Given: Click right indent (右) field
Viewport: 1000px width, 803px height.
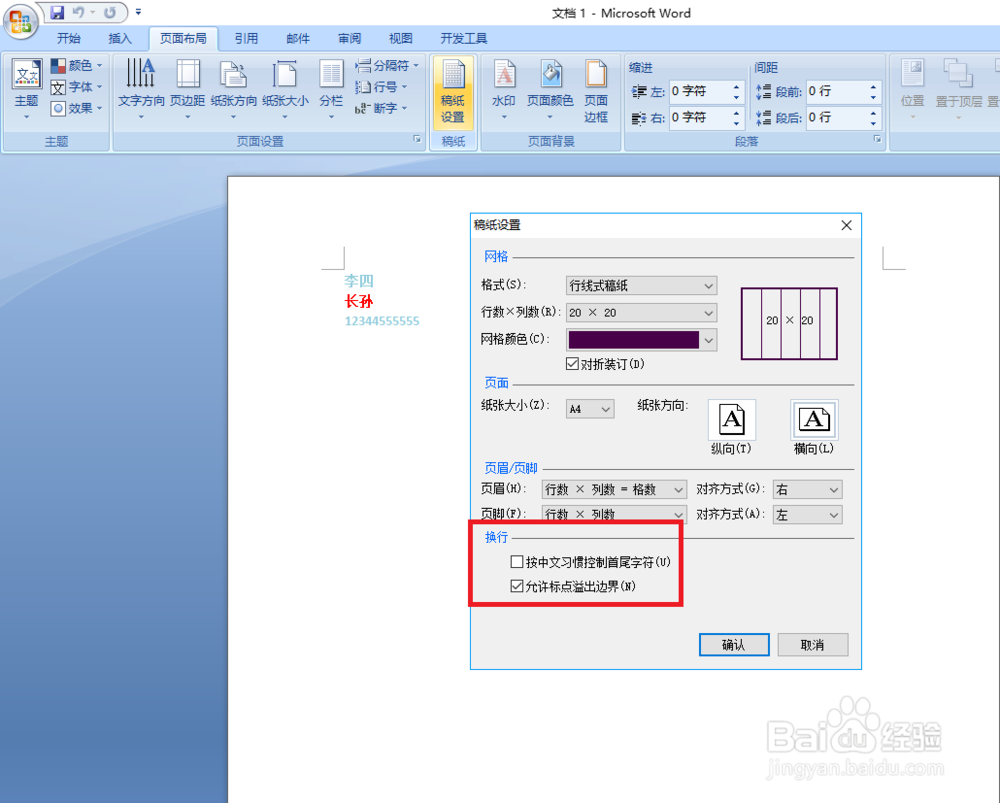Looking at the screenshot, I should pyautogui.click(x=699, y=117).
